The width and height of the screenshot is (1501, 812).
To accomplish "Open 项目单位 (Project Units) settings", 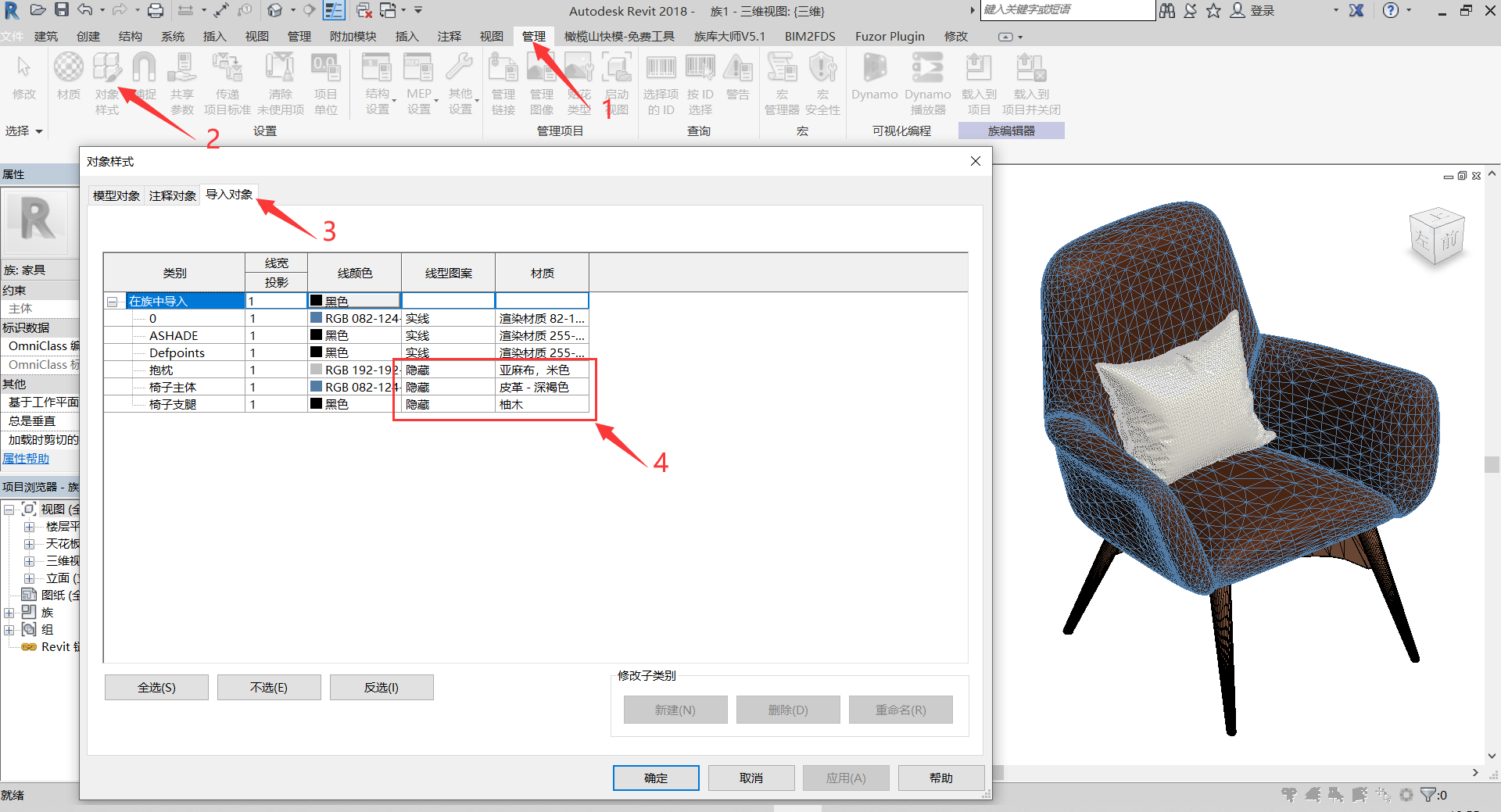I will (326, 82).
